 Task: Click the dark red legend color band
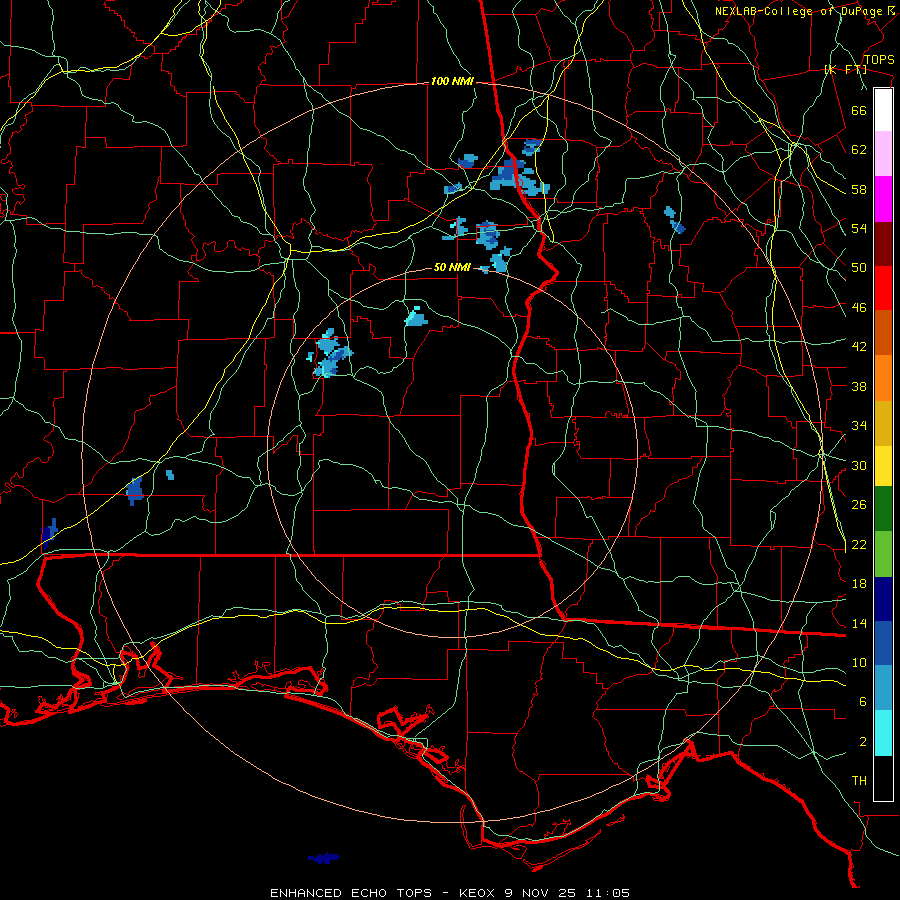point(883,244)
